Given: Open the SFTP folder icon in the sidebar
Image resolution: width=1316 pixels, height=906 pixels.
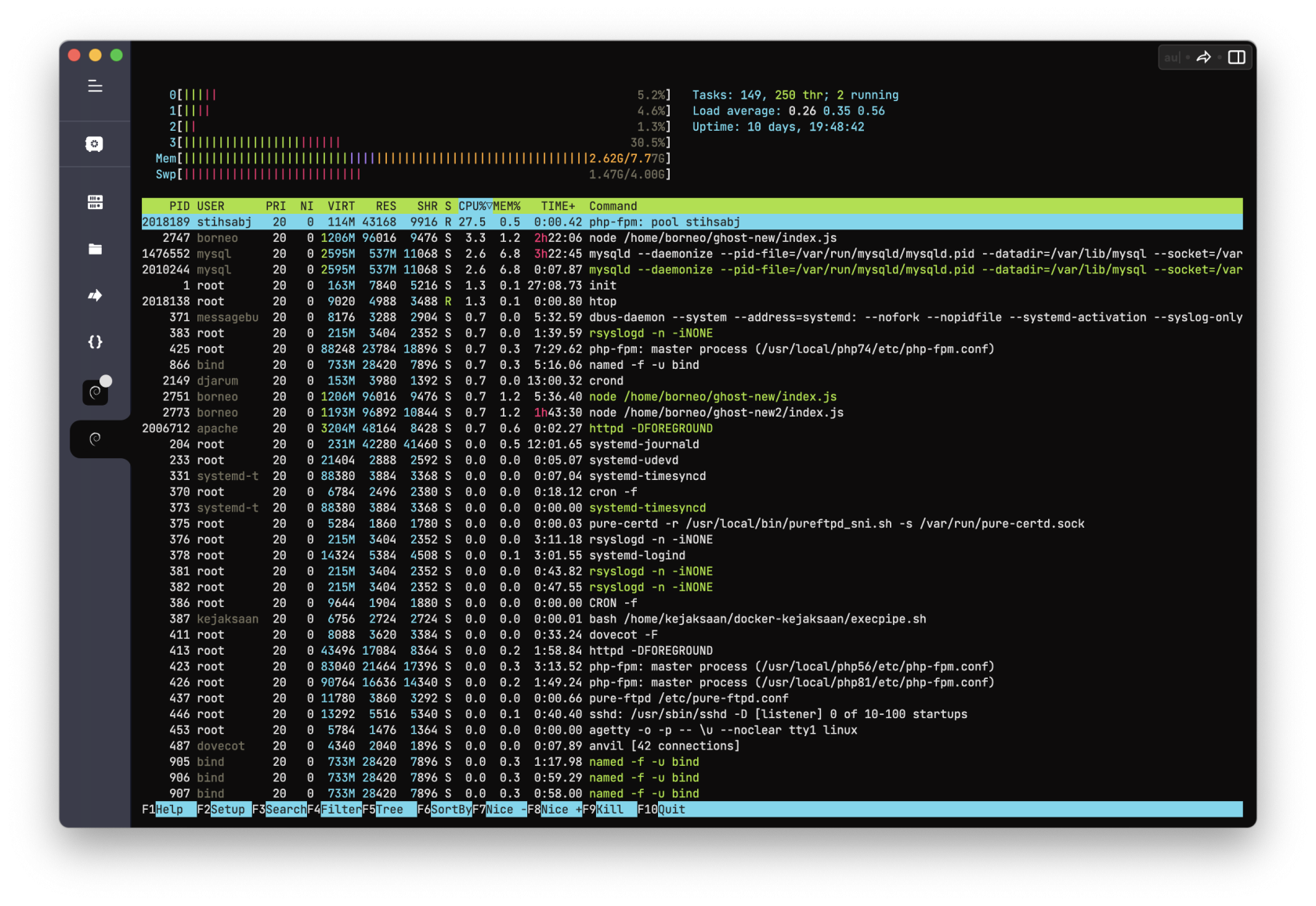Looking at the screenshot, I should coord(95,249).
